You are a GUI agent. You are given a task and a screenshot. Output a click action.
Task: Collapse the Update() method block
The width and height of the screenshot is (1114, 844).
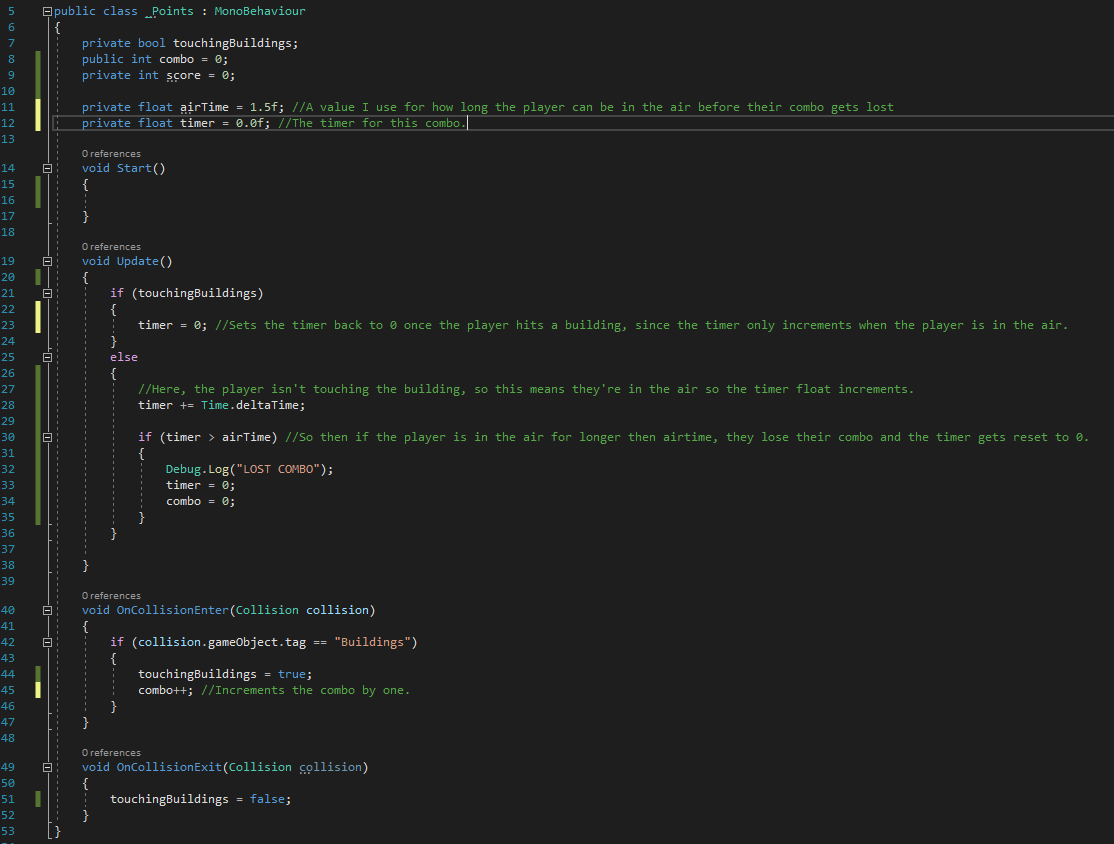(x=47, y=261)
